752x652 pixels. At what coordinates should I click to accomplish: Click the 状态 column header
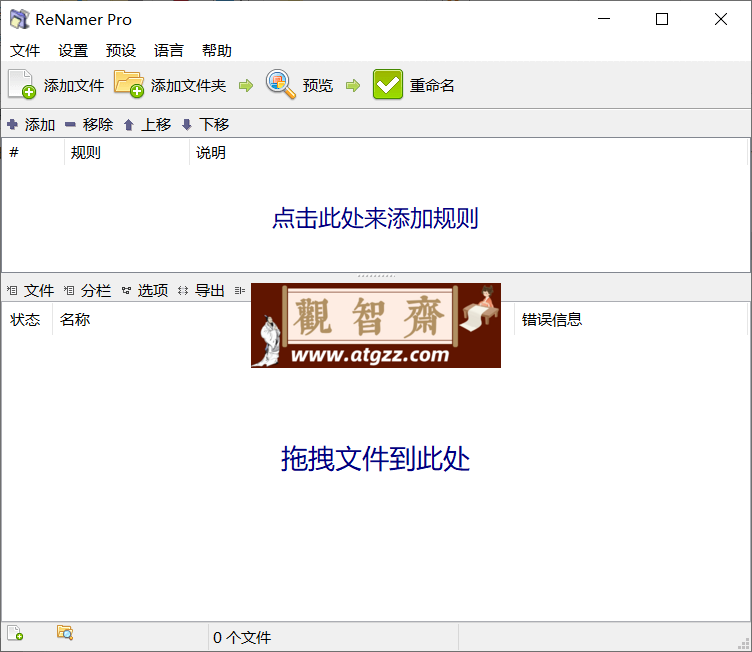point(27,320)
